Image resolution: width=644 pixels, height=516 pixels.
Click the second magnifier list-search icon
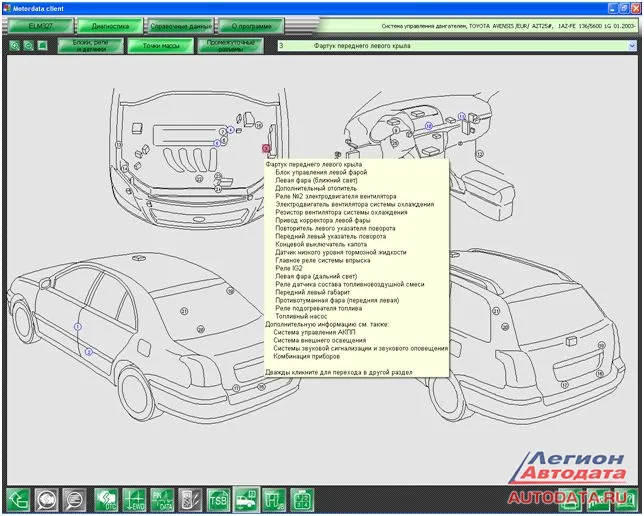click(74, 500)
